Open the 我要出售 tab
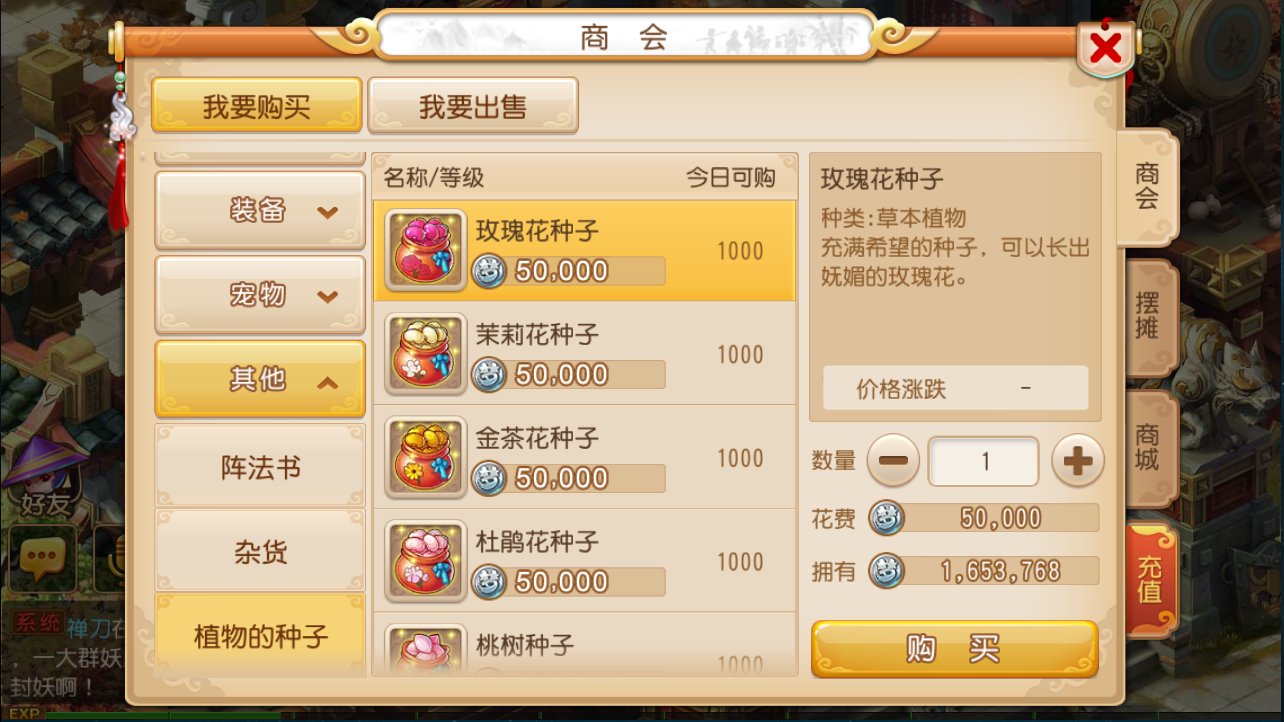 tap(473, 105)
